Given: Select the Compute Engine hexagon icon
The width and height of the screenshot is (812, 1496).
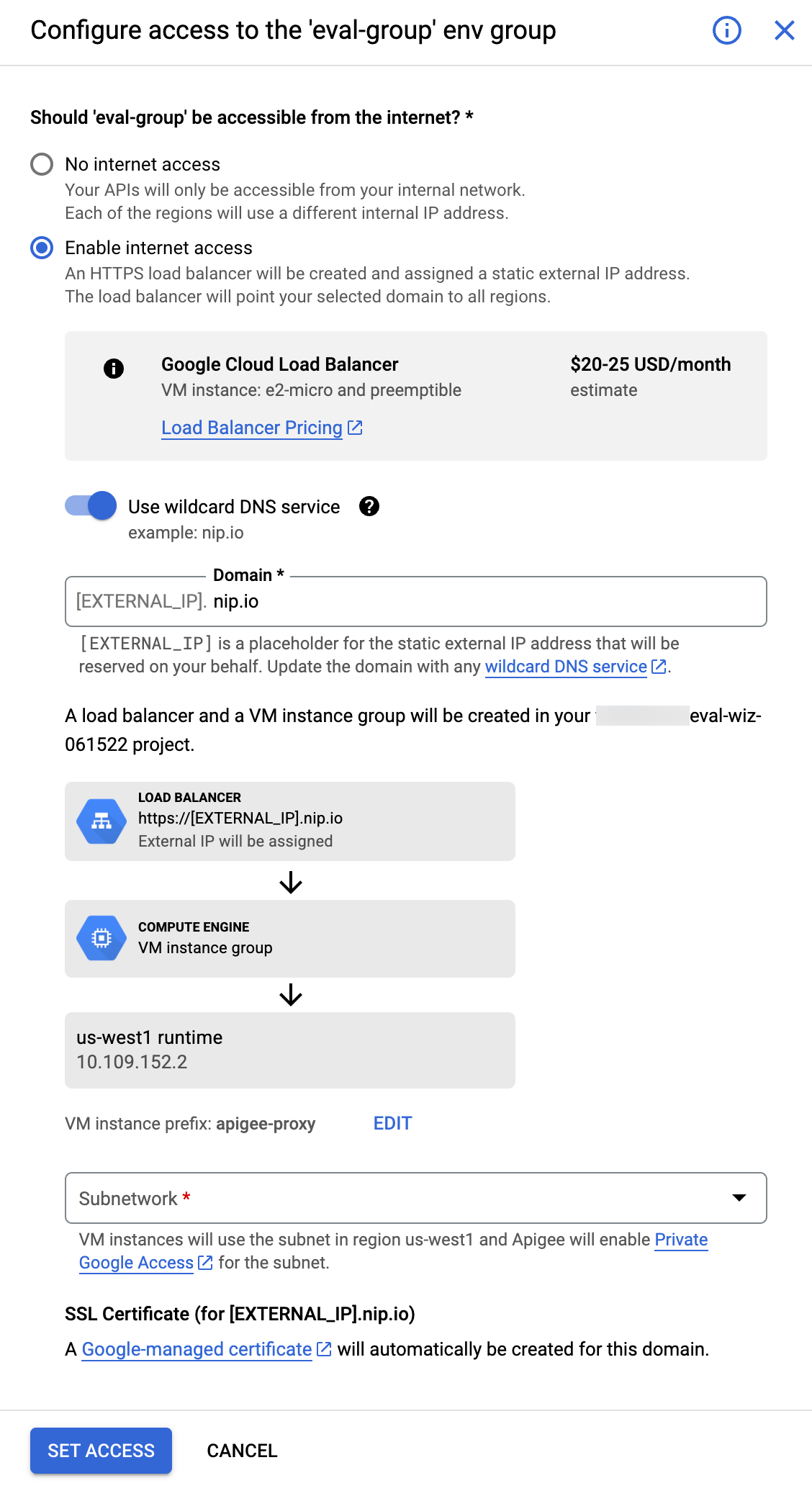Looking at the screenshot, I should coord(101,938).
